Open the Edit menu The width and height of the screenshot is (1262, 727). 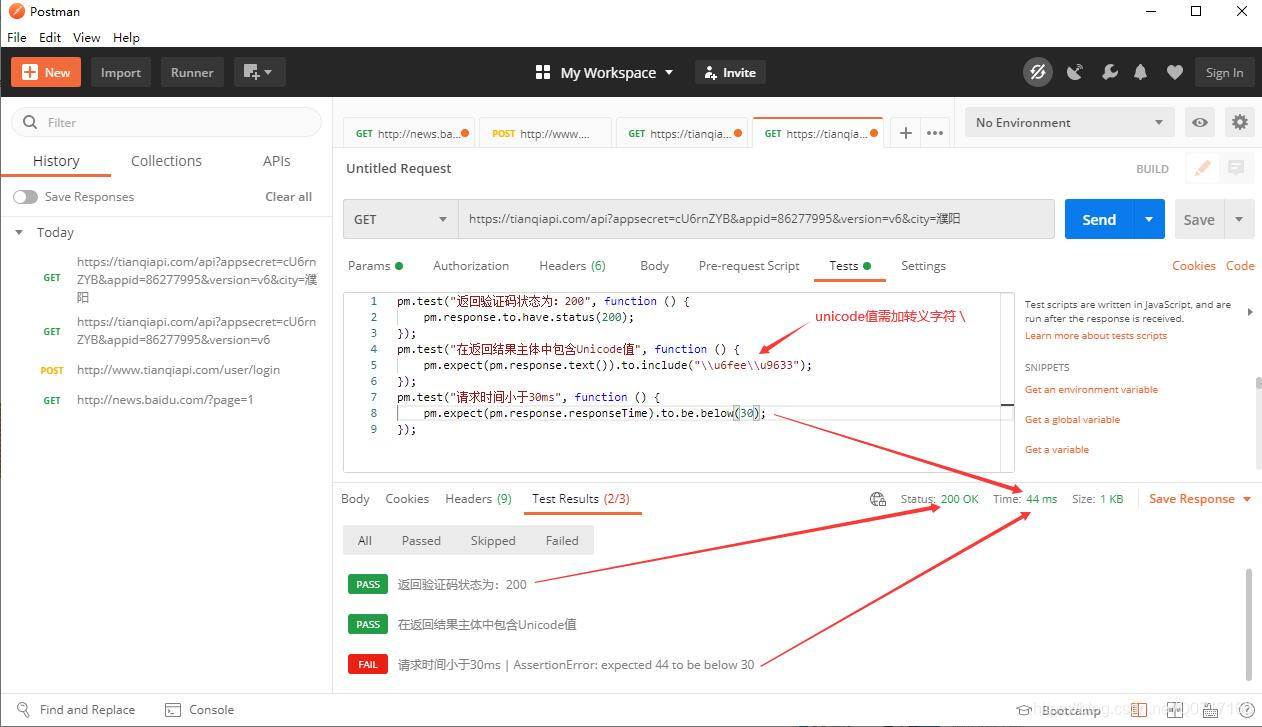(50, 37)
